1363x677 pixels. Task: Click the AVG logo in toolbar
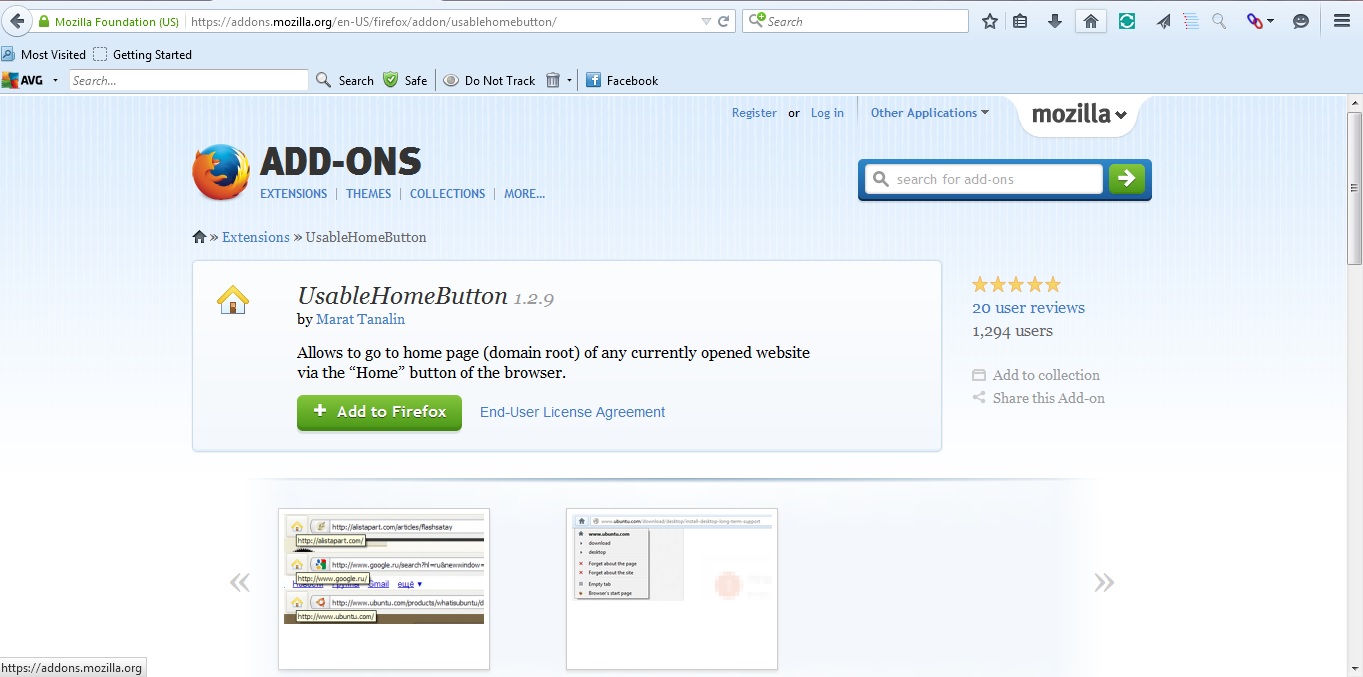click(x=23, y=80)
